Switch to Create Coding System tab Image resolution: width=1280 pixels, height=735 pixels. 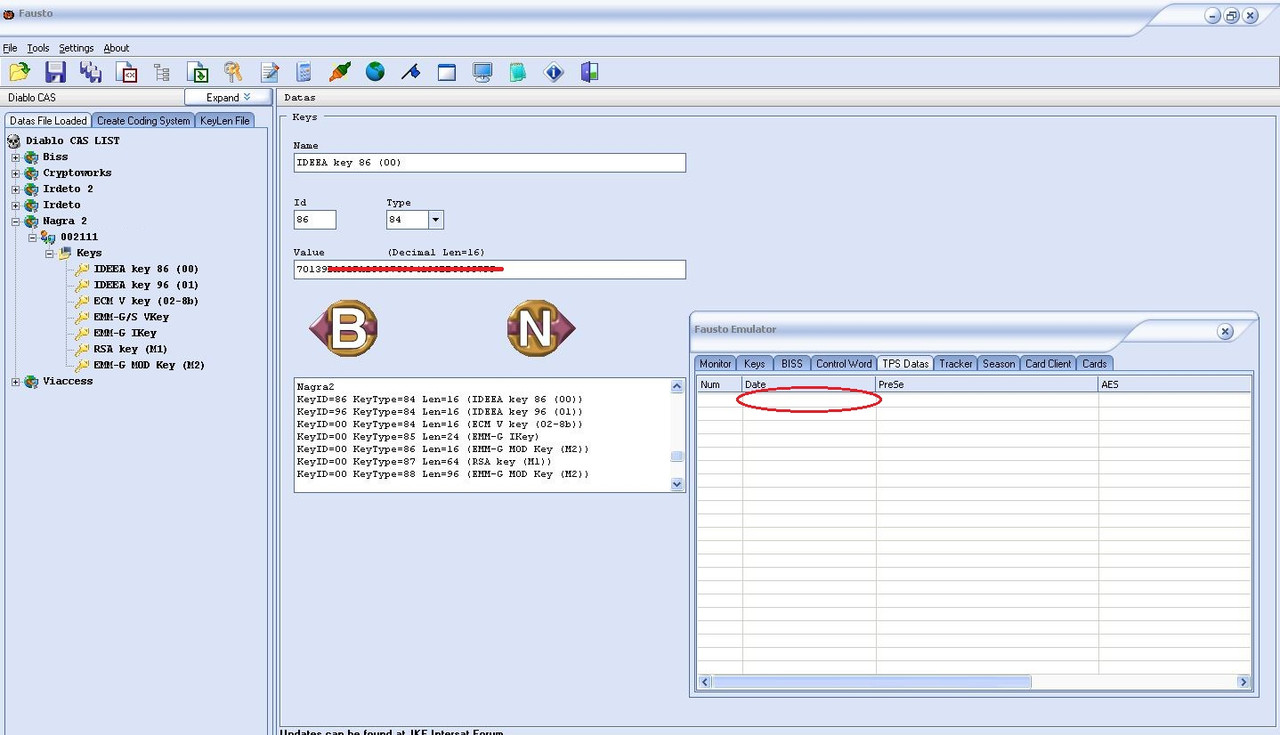click(143, 120)
